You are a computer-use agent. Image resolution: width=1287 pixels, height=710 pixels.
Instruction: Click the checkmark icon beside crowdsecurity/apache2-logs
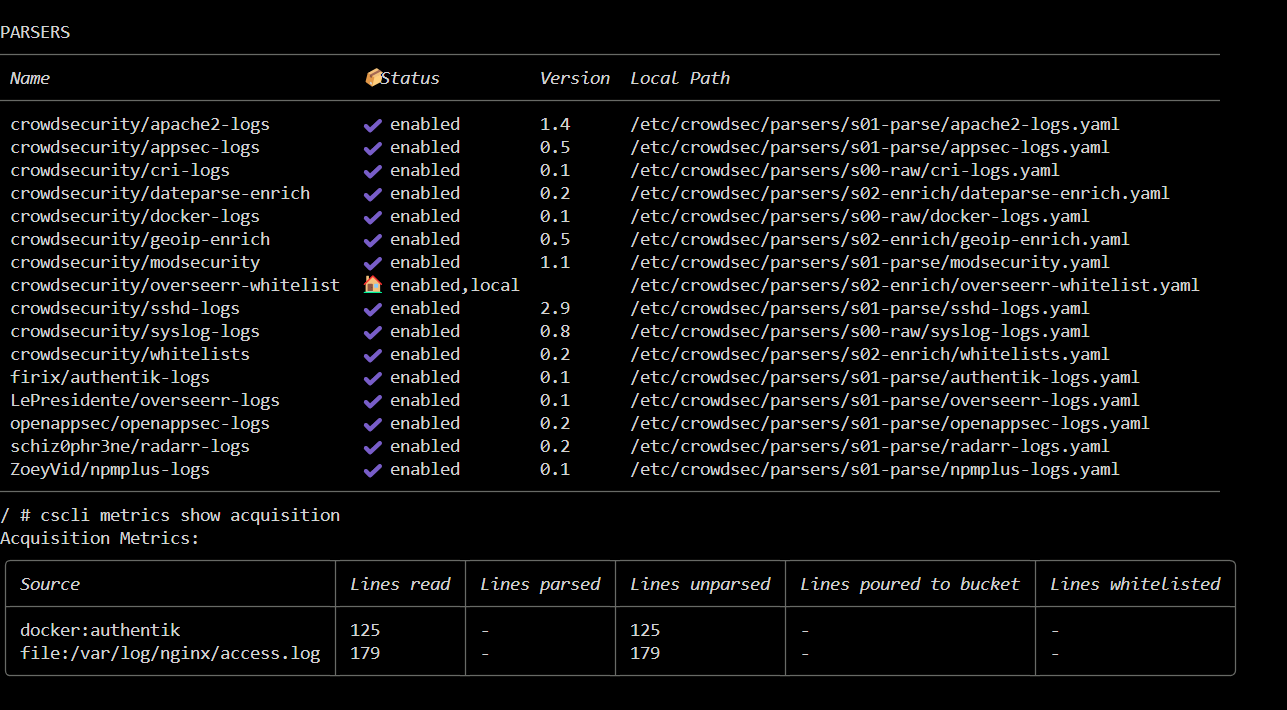point(373,125)
